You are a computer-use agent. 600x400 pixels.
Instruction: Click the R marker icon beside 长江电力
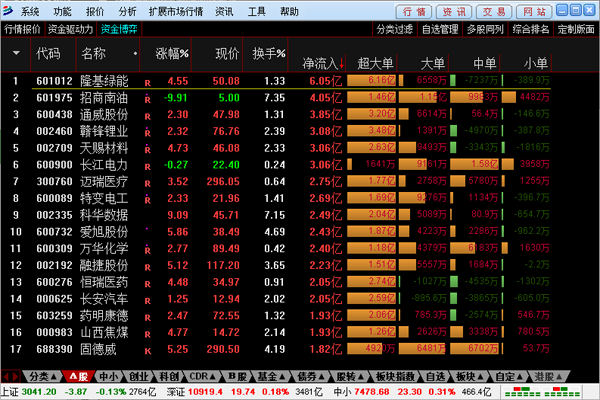[x=148, y=165]
